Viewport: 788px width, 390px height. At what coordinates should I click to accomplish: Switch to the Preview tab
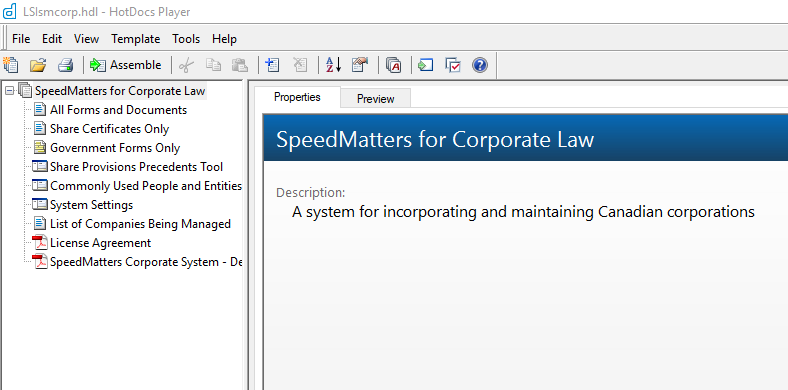[375, 99]
